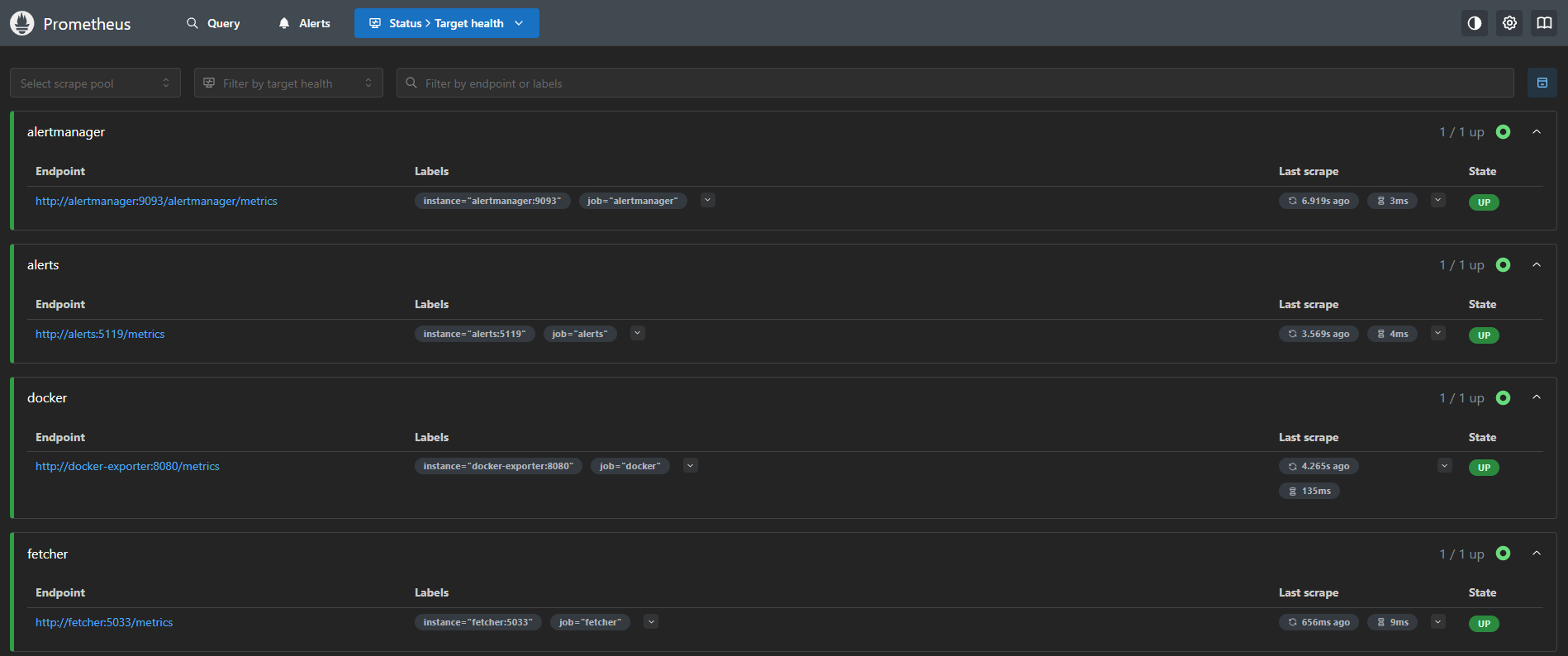Click the job="fetcher" label badge

[590, 622]
